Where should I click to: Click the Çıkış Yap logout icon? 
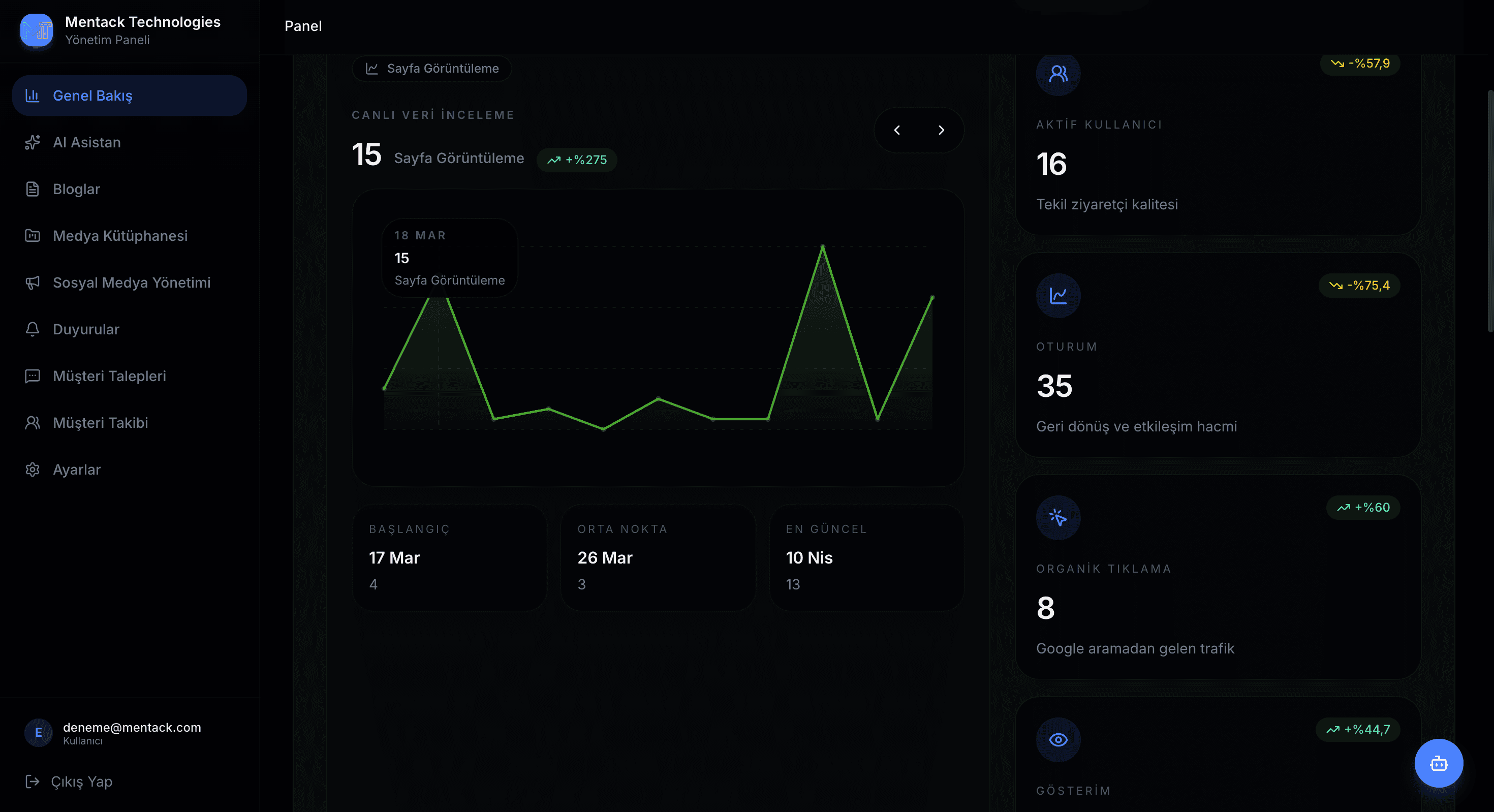tap(33, 782)
